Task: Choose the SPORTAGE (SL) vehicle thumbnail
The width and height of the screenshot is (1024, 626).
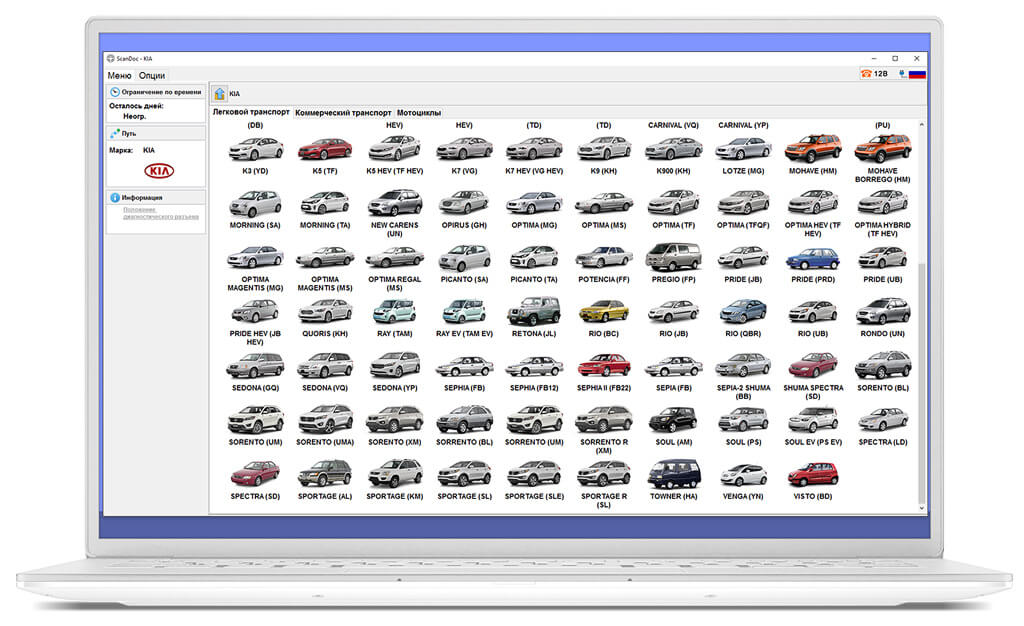Action: tap(464, 474)
